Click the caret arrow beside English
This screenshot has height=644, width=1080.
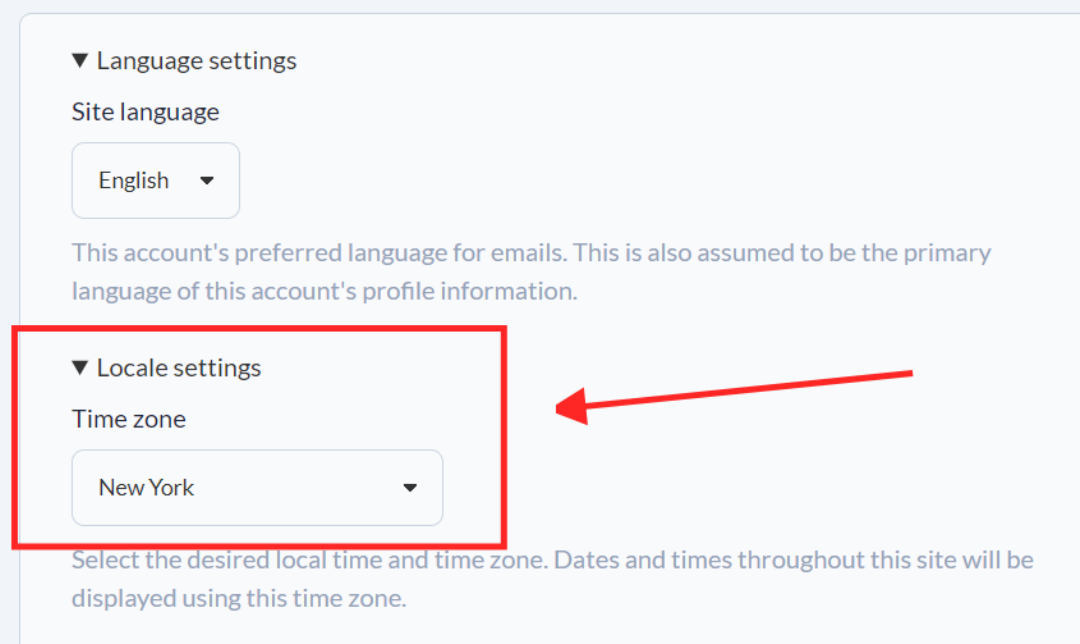(x=208, y=181)
